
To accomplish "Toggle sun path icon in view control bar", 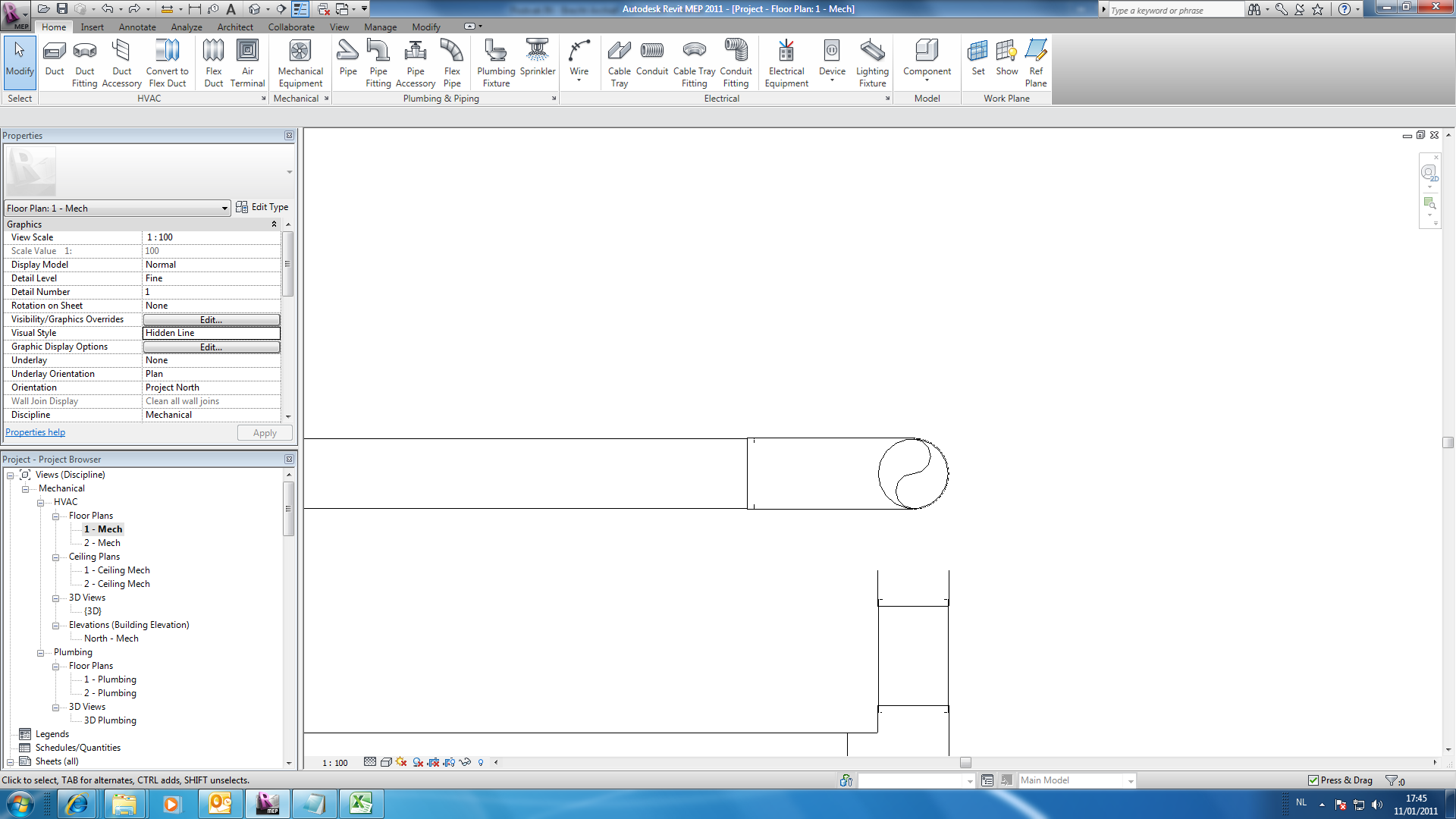I will (401, 762).
